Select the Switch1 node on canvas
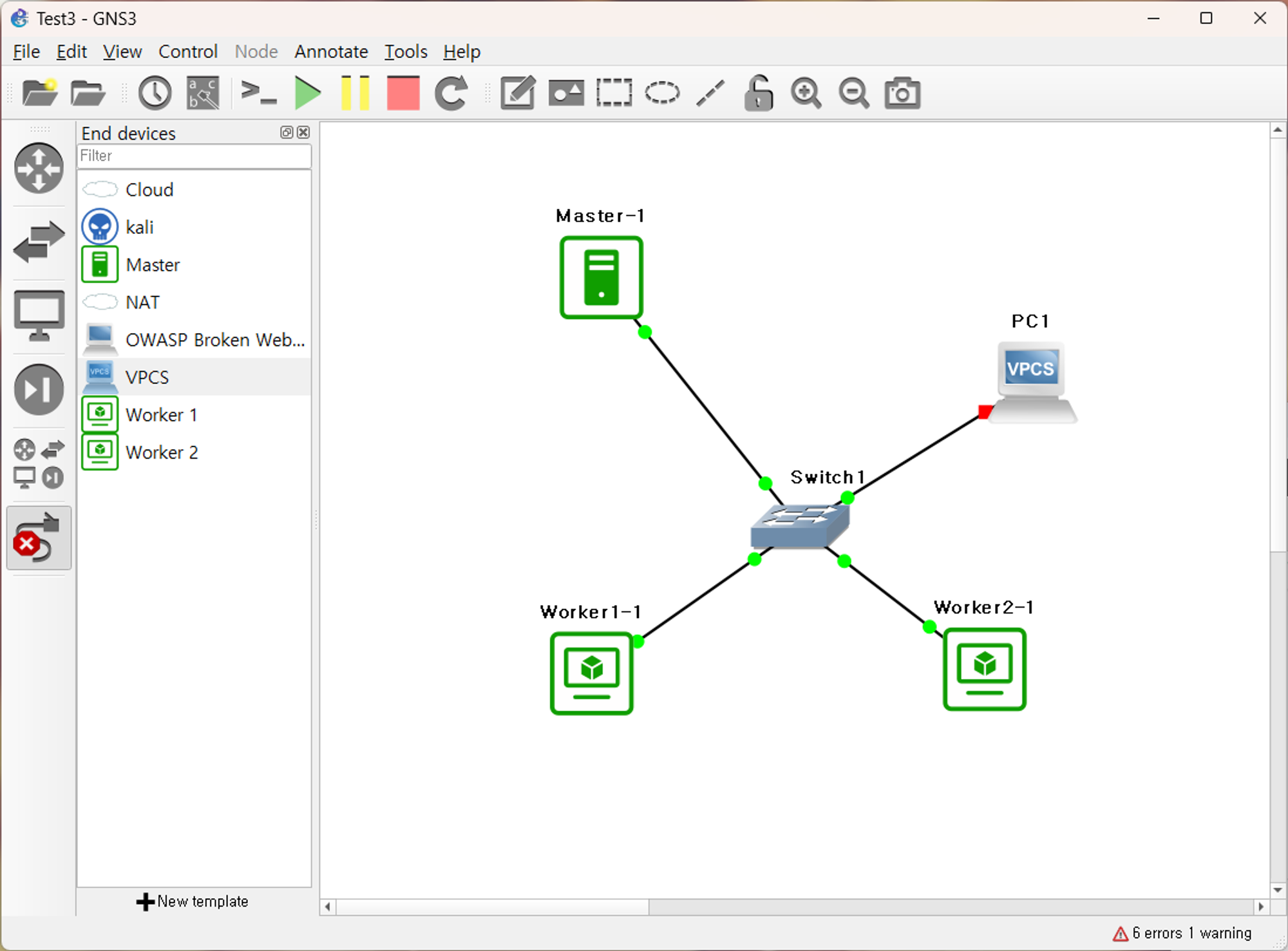 800,525
